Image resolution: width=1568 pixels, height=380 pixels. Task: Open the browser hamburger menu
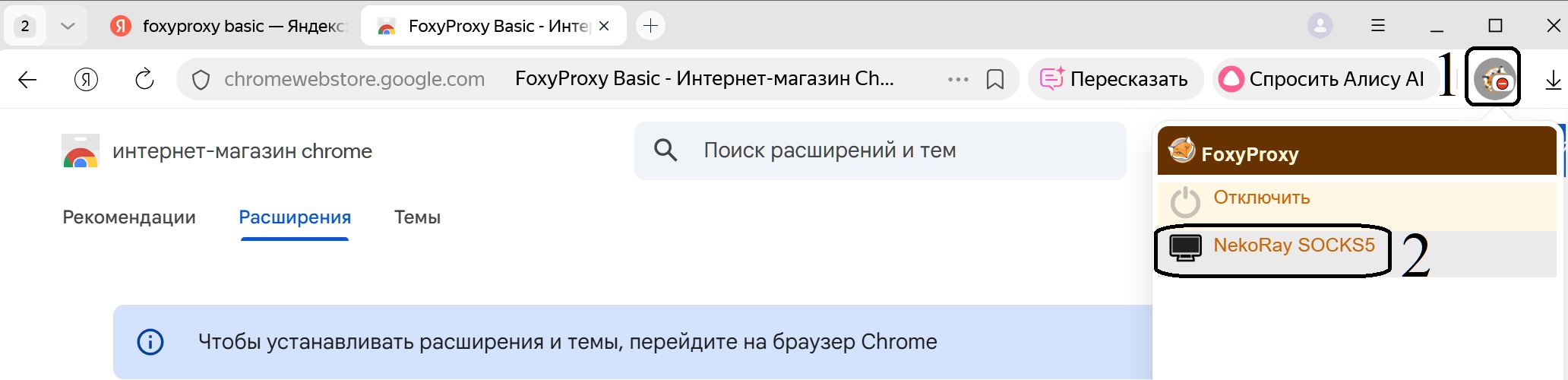[1378, 26]
